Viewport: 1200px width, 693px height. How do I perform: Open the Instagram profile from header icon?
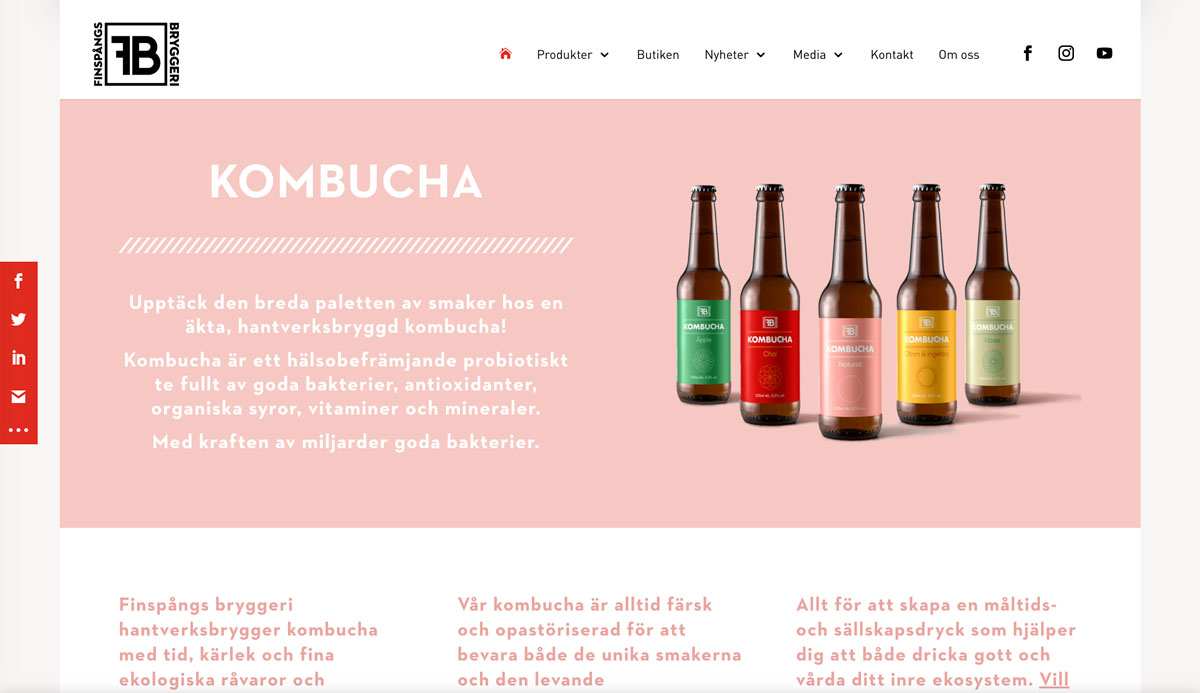(1066, 53)
